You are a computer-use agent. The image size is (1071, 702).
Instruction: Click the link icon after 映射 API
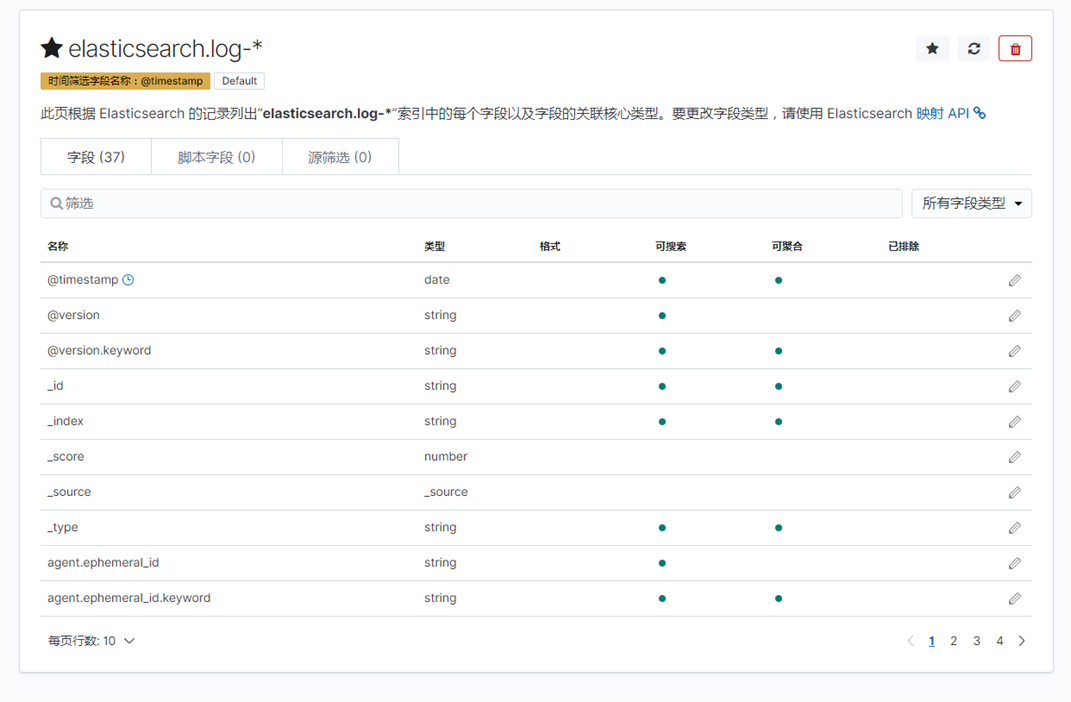979,113
